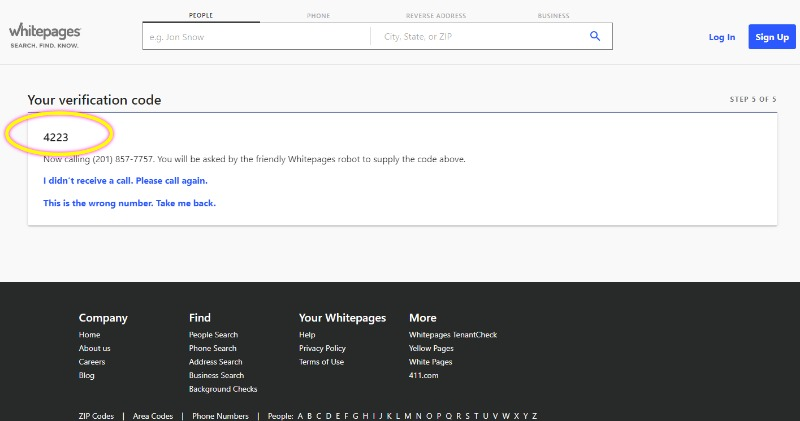Go to Phone Search in footer
The width and height of the screenshot is (800, 421).
[212, 348]
